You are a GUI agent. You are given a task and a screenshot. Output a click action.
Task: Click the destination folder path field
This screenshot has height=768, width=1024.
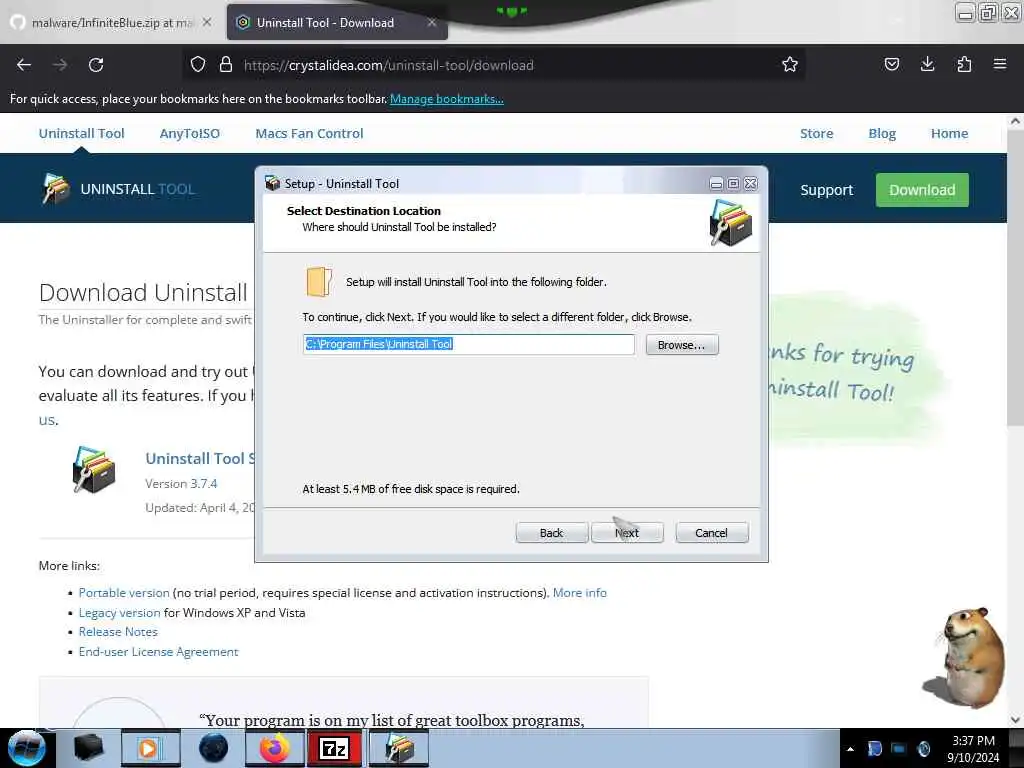pos(468,344)
